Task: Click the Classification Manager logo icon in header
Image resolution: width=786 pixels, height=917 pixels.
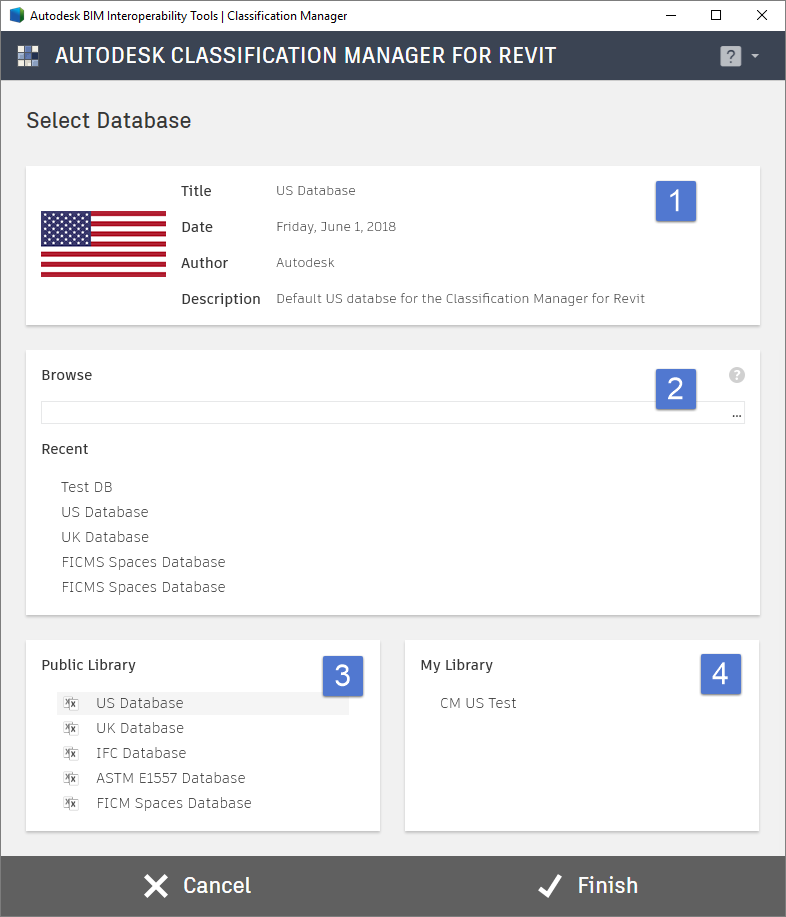Action: pyautogui.click(x=28, y=56)
